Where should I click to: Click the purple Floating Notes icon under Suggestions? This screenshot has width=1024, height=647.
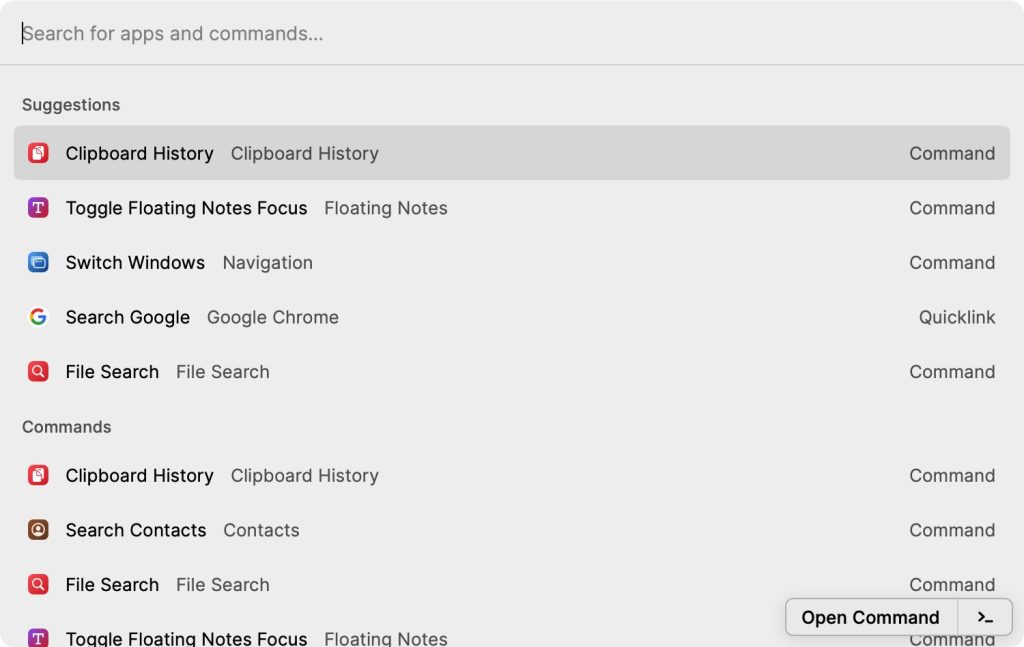pyautogui.click(x=38, y=208)
